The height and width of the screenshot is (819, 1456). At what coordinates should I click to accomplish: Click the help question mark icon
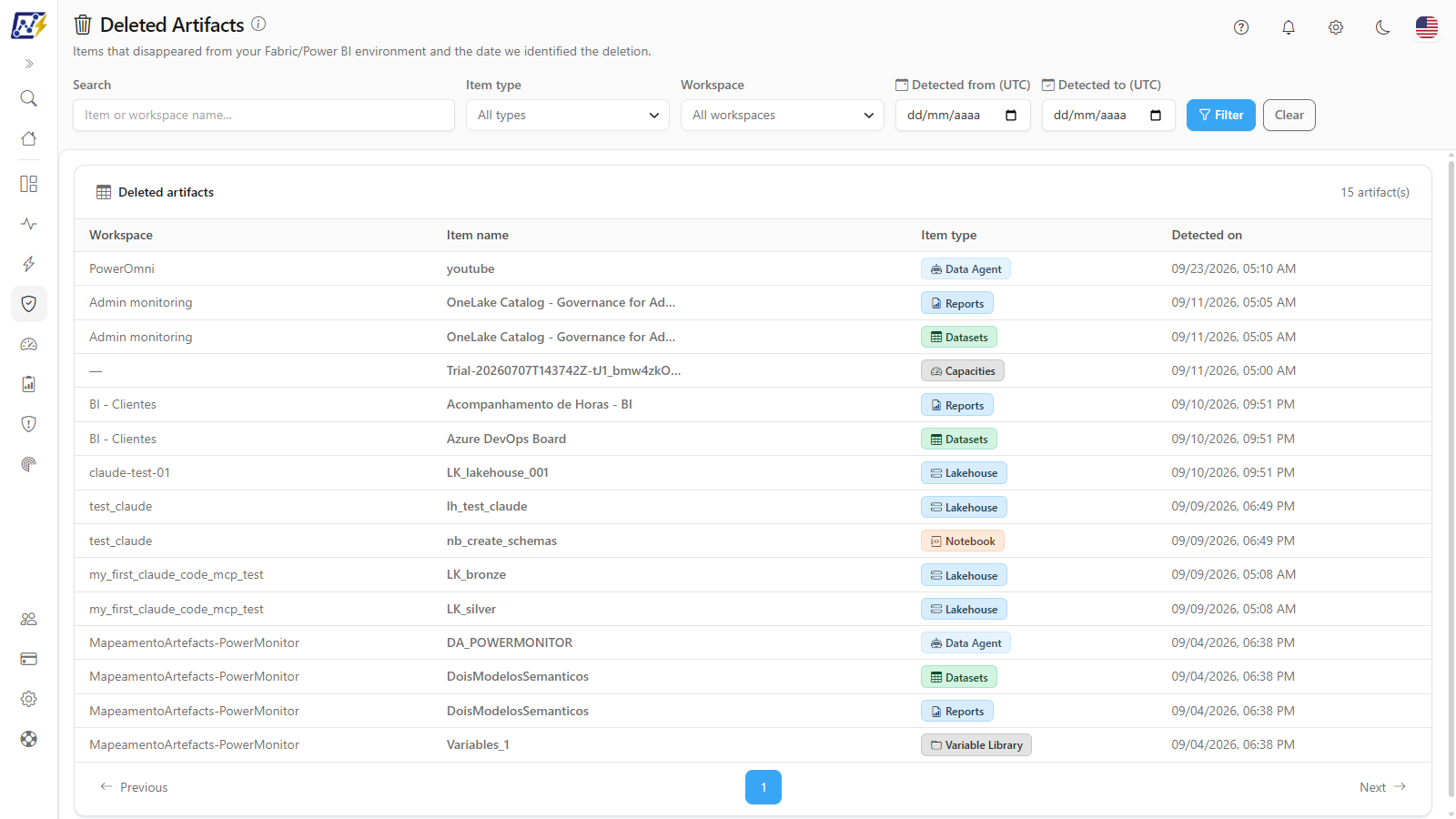pos(1241,27)
